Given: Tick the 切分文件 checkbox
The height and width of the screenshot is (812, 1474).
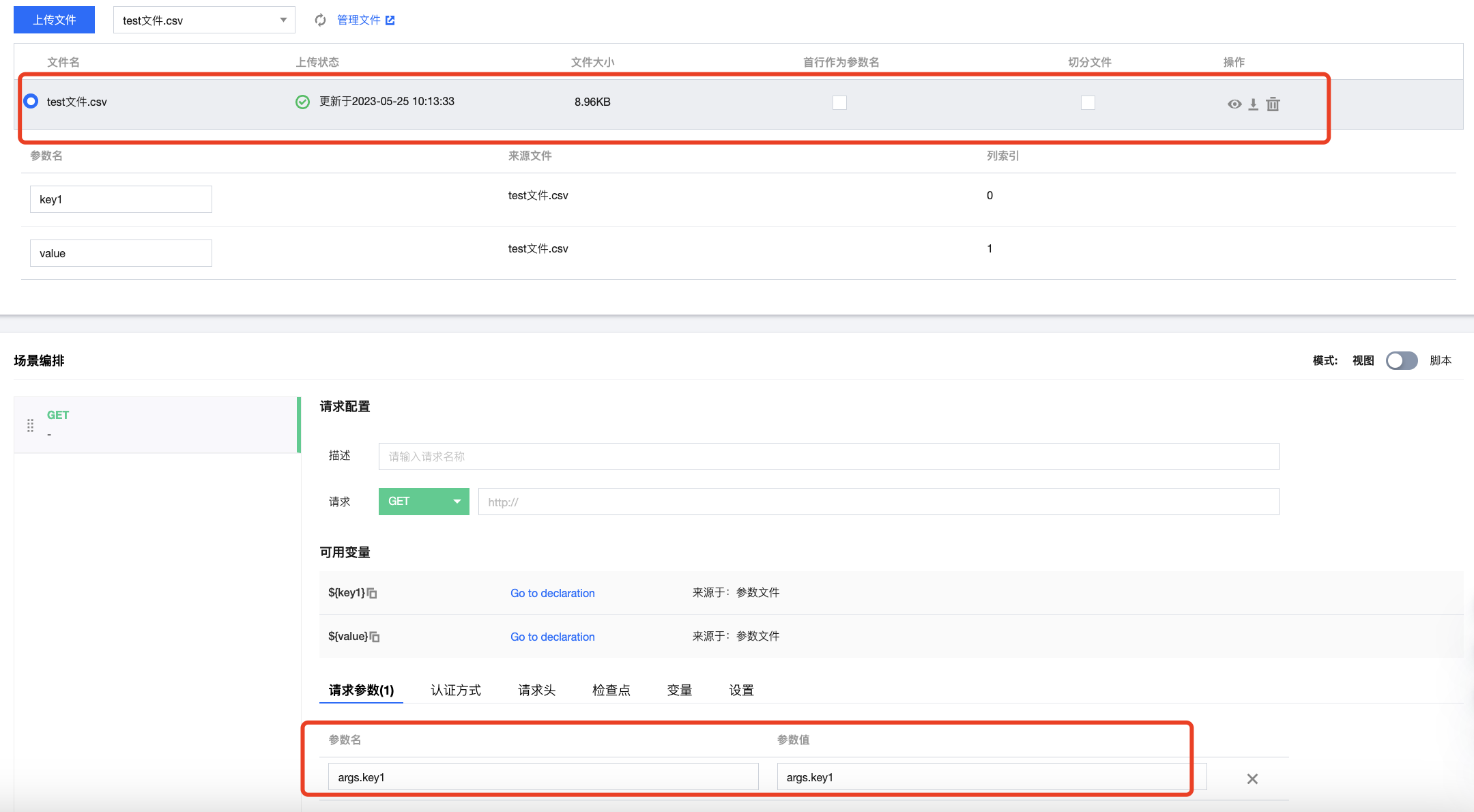Looking at the screenshot, I should point(1088,102).
